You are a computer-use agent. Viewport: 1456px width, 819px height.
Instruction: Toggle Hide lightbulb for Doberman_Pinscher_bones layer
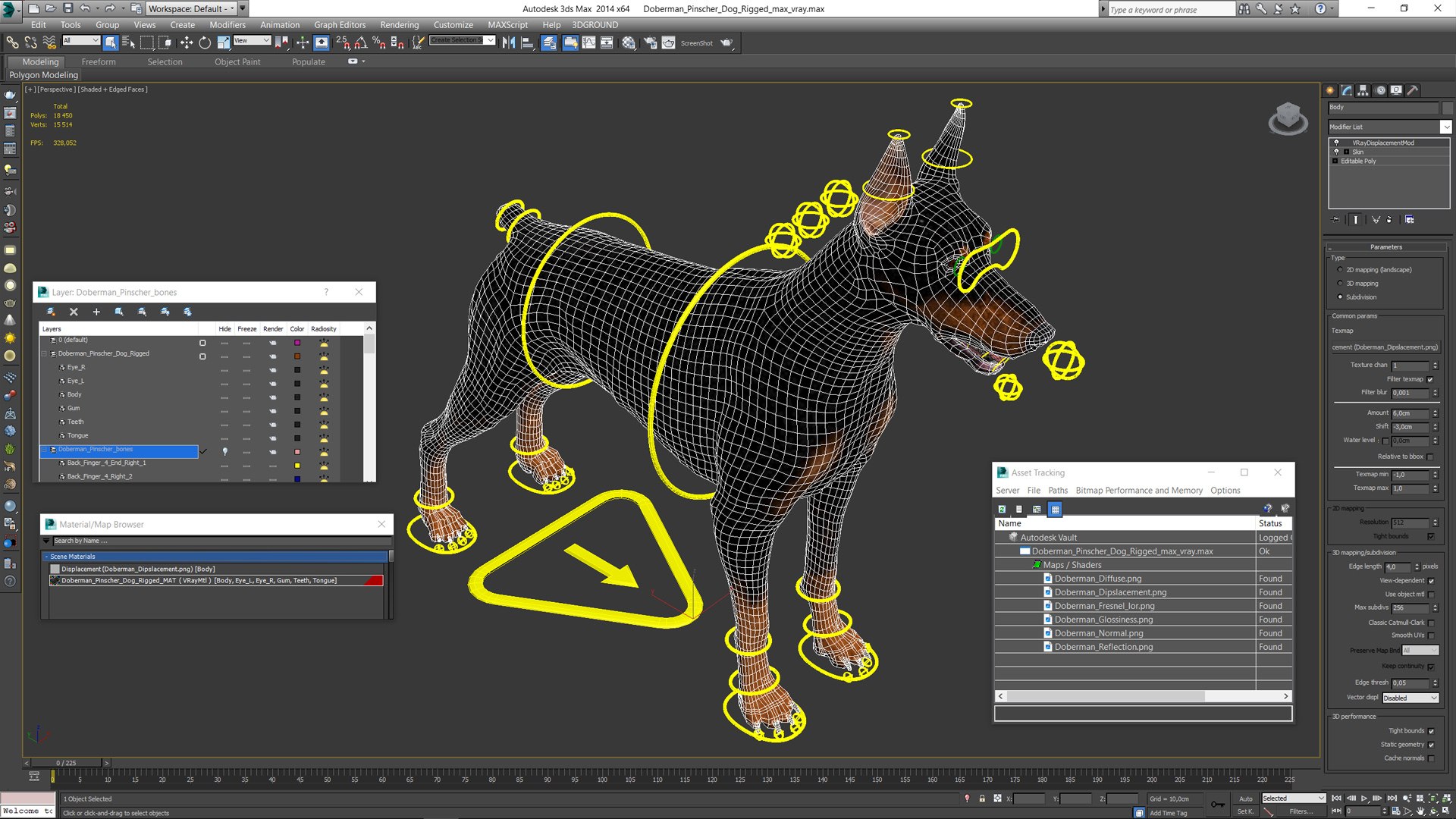tap(224, 451)
